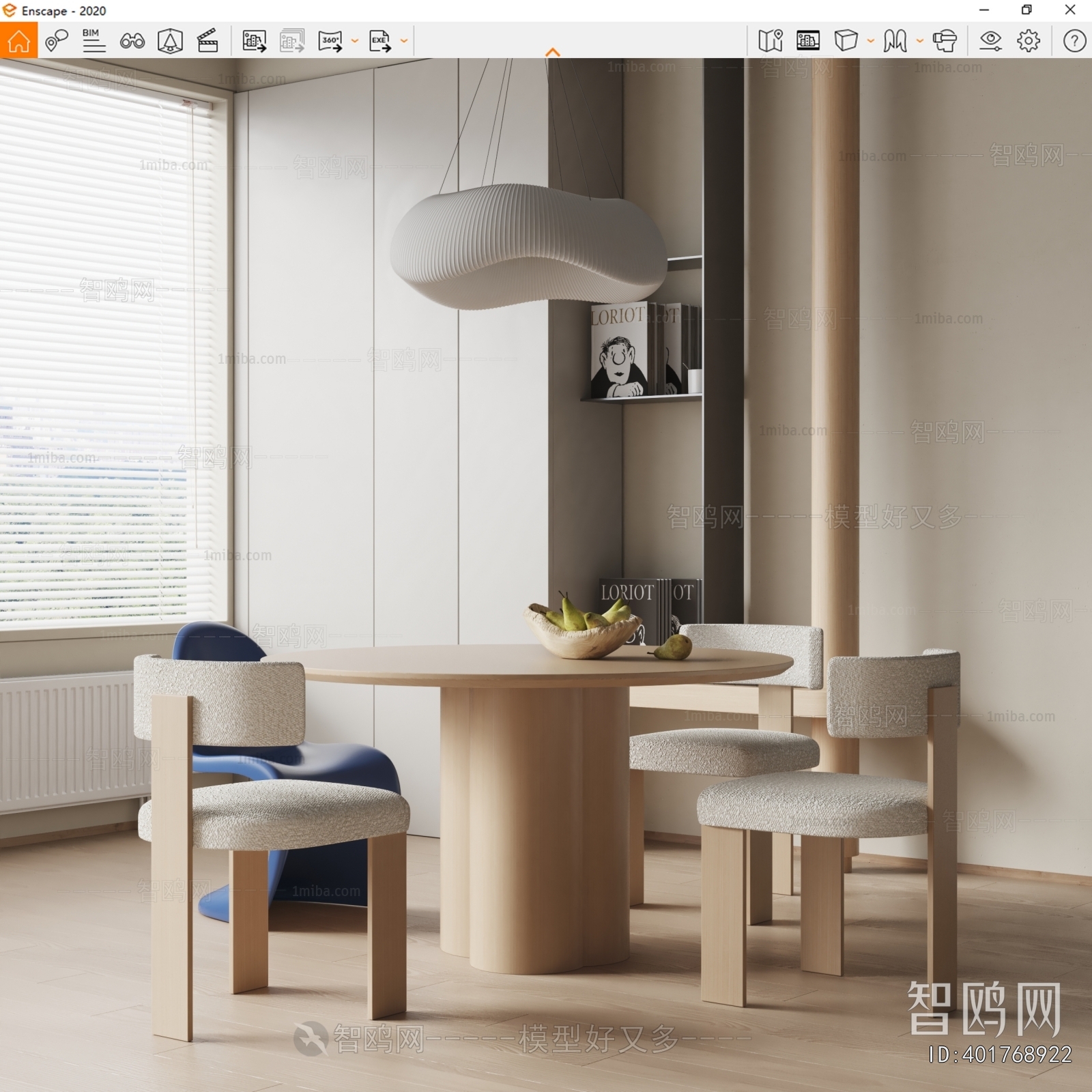Switch navigation to fly mode icon
This screenshot has height=1092, width=1092.
[895, 41]
